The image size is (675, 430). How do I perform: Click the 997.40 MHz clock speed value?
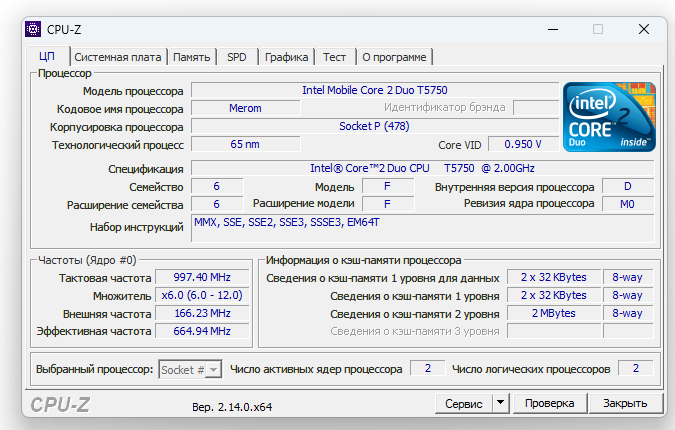(202, 277)
